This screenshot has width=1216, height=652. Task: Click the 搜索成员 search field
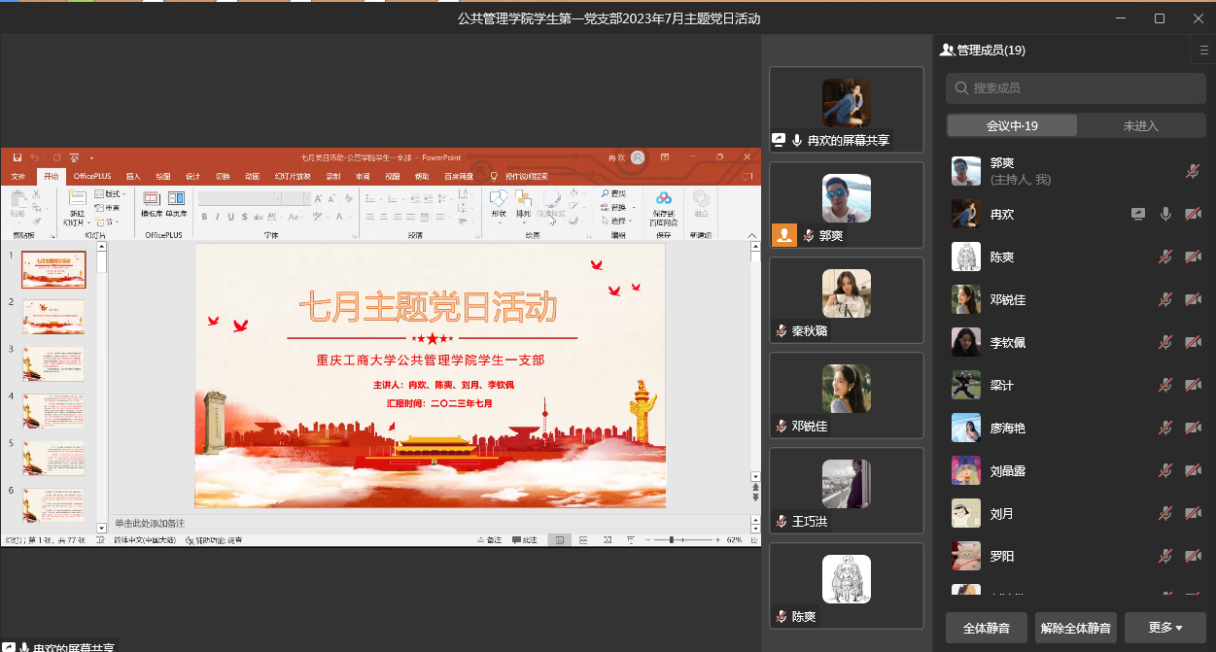(x=1085, y=89)
